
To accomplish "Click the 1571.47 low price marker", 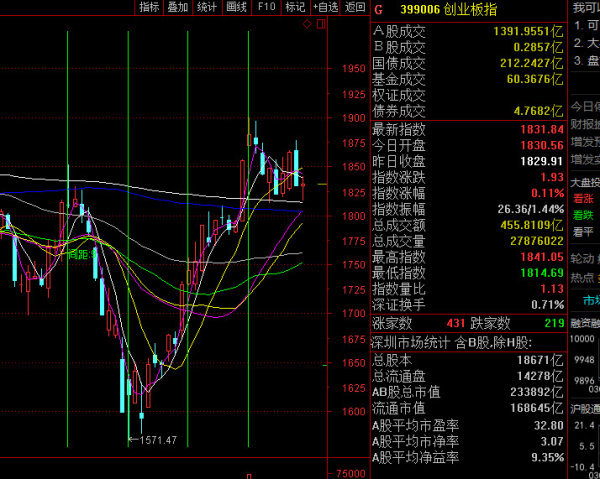I will click(158, 439).
